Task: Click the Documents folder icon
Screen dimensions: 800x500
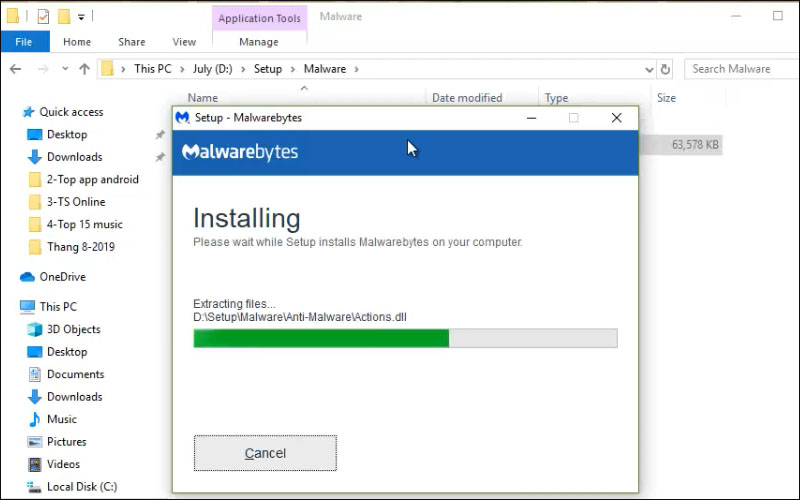Action: click(x=35, y=374)
